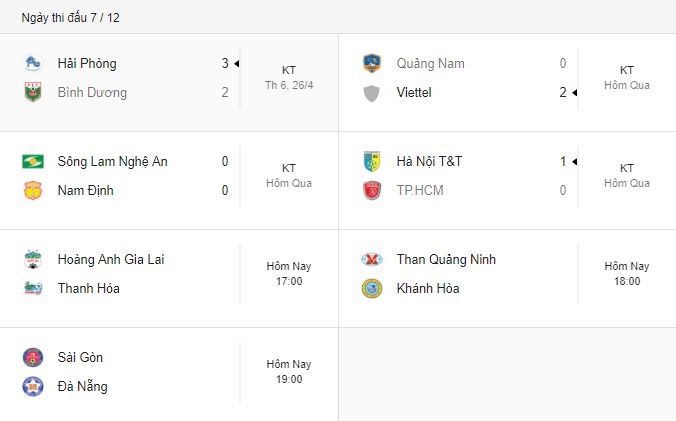
Task: Click the Sài Gòn club badge
Action: (33, 358)
